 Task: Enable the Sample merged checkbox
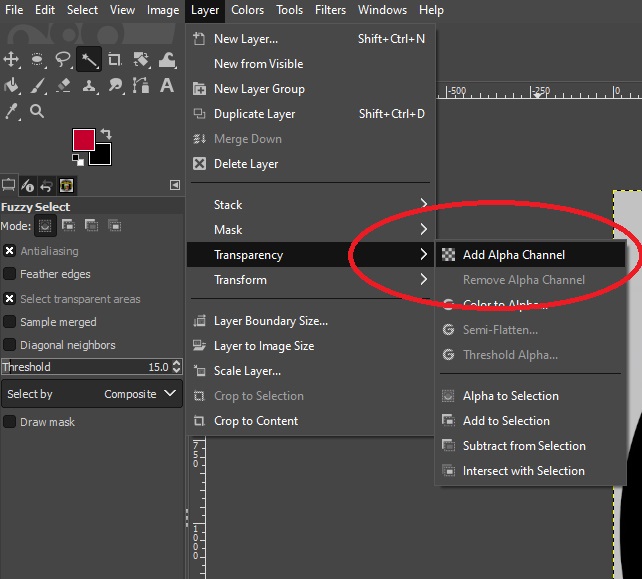click(9, 321)
